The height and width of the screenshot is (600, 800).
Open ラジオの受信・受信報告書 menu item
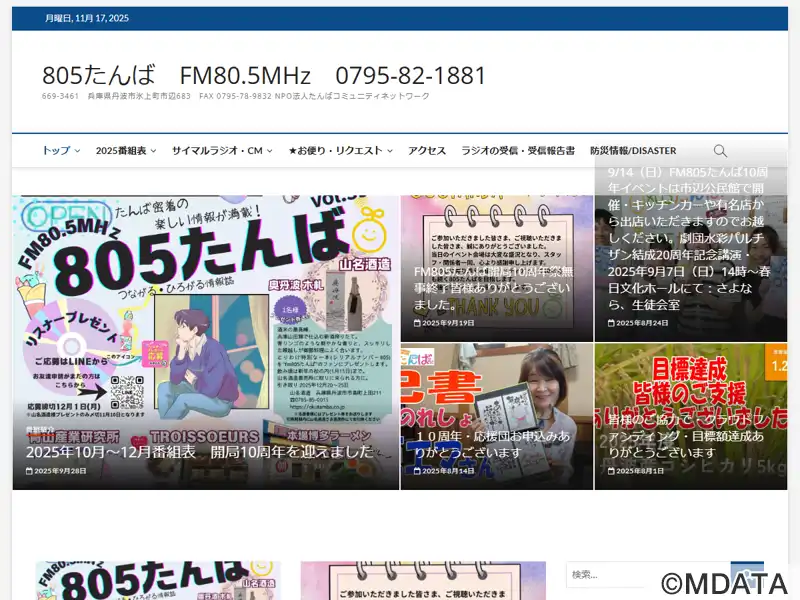point(518,151)
